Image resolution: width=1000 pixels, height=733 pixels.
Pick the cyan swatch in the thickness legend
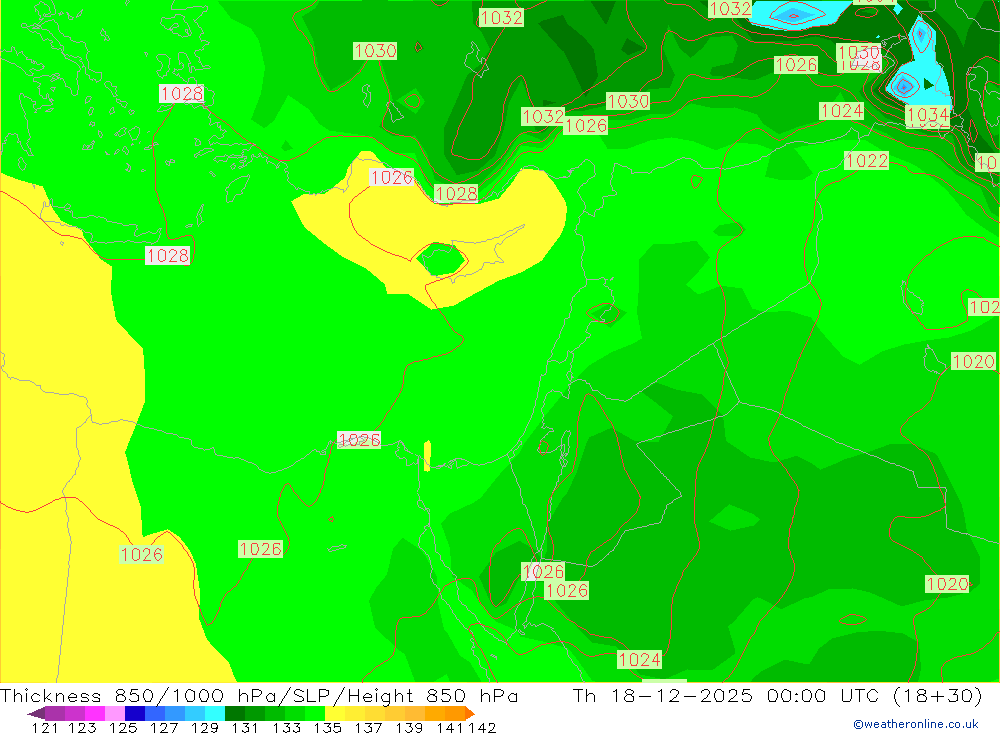tap(215, 713)
